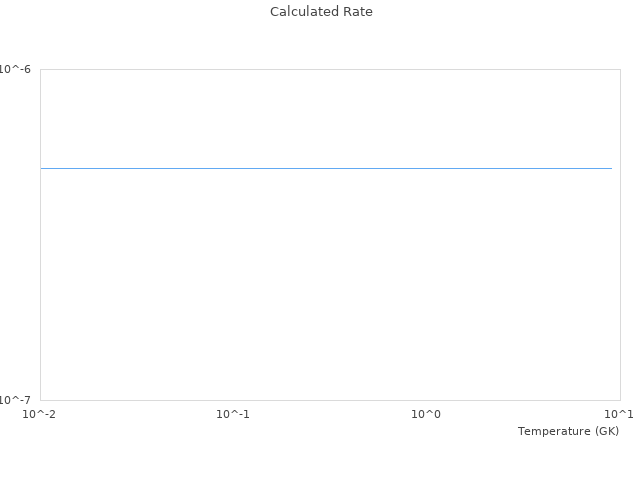Click empty plot area above the blue line

point(326,115)
